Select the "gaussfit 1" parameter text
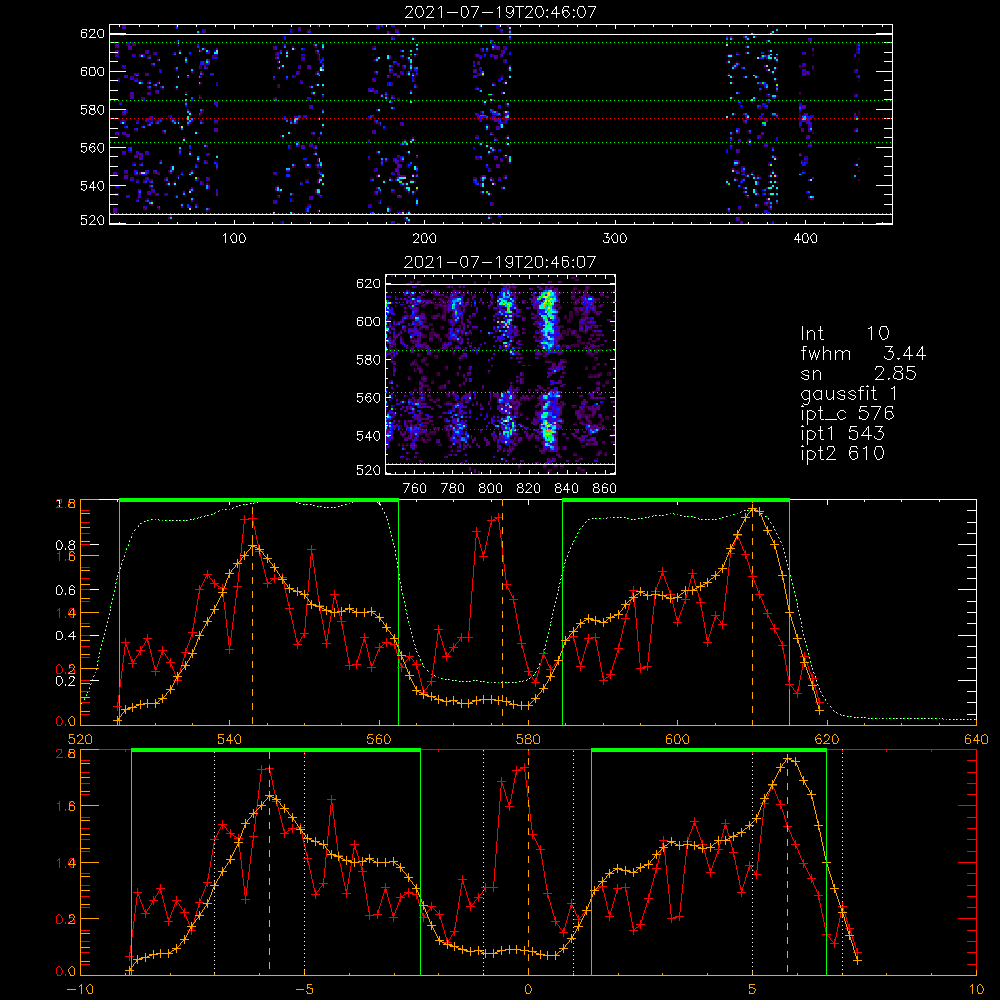Image resolution: width=1000 pixels, height=1000 pixels. click(x=849, y=393)
